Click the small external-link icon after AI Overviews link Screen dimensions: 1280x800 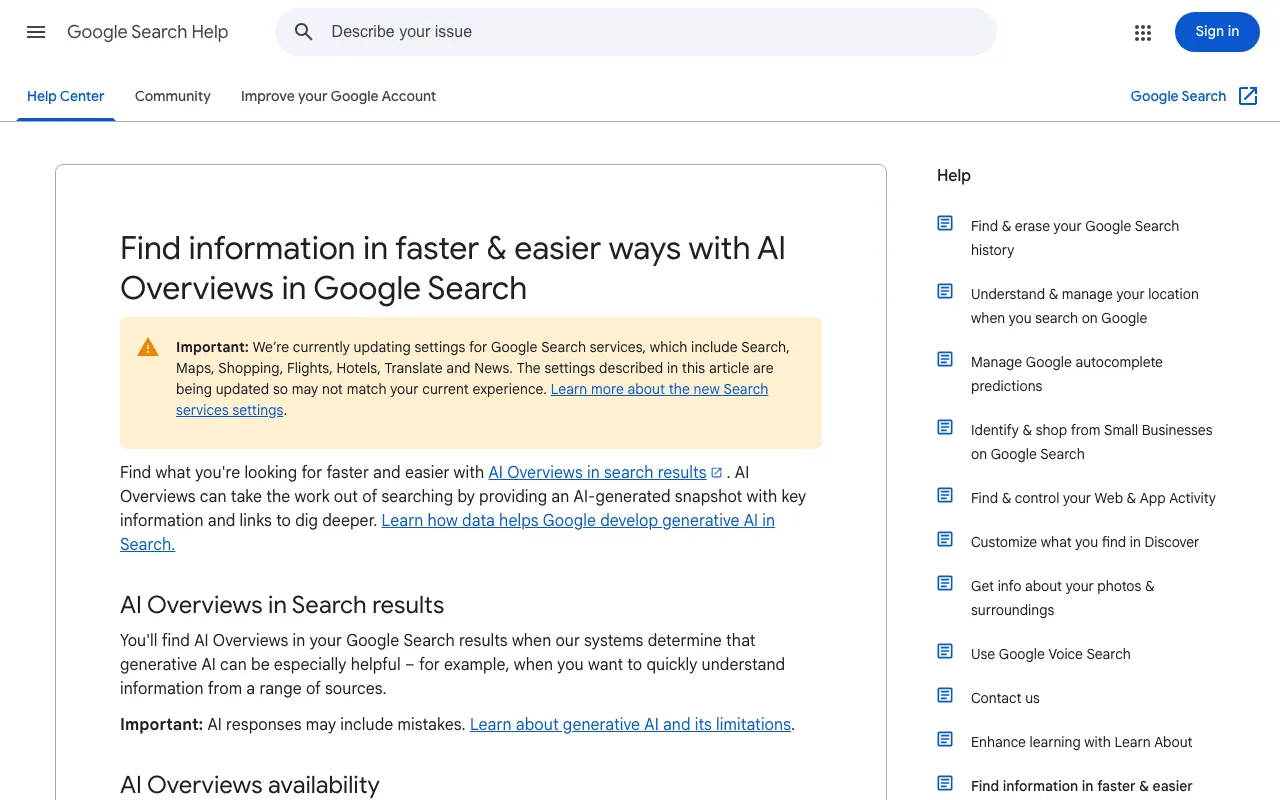point(716,473)
